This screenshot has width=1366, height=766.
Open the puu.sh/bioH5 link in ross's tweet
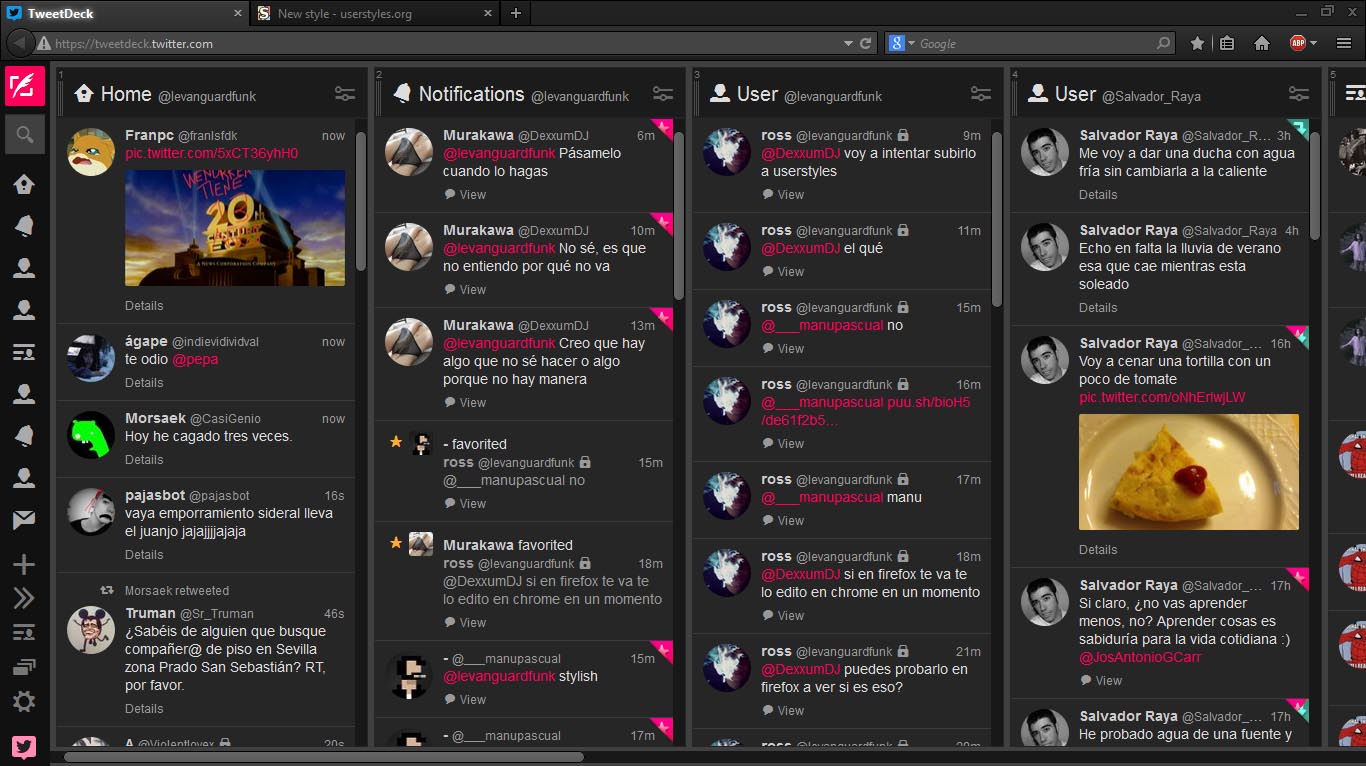point(866,411)
